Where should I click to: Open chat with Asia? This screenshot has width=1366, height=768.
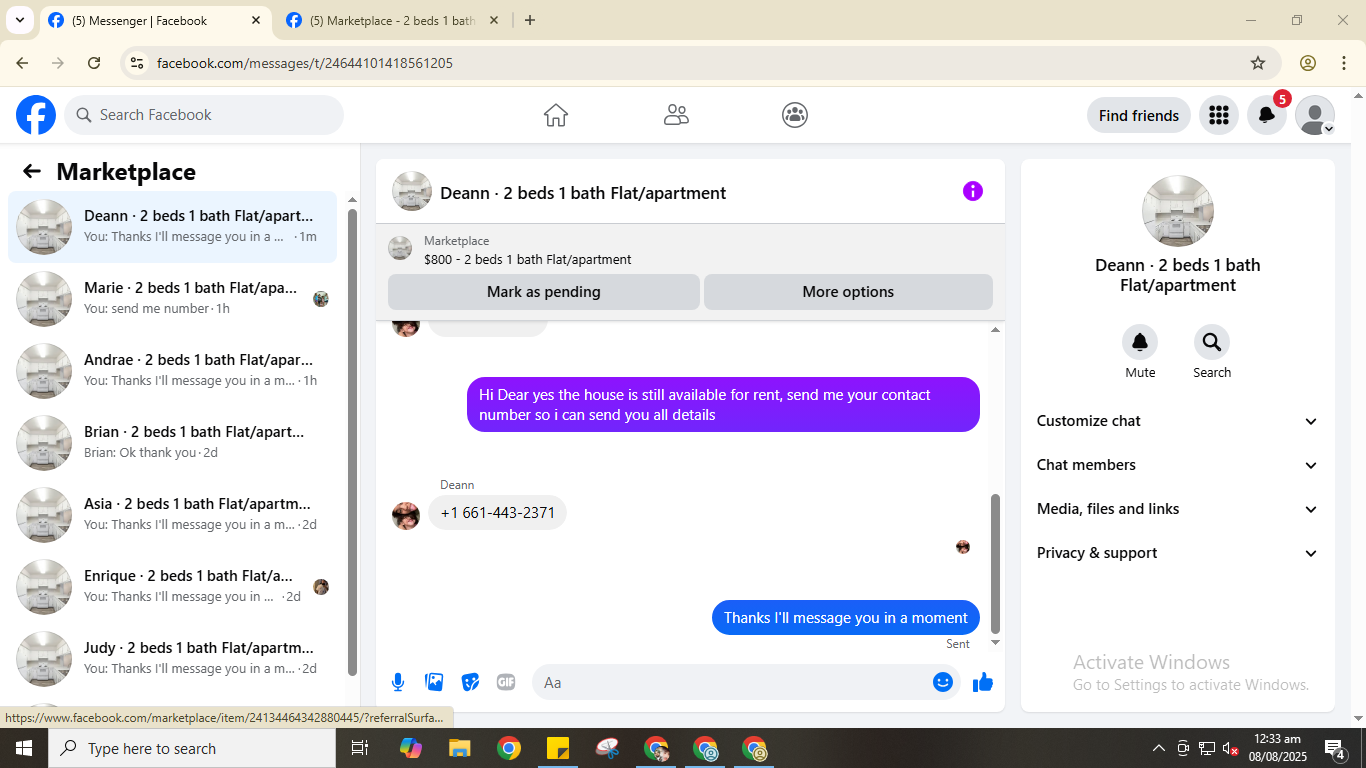[x=173, y=514]
